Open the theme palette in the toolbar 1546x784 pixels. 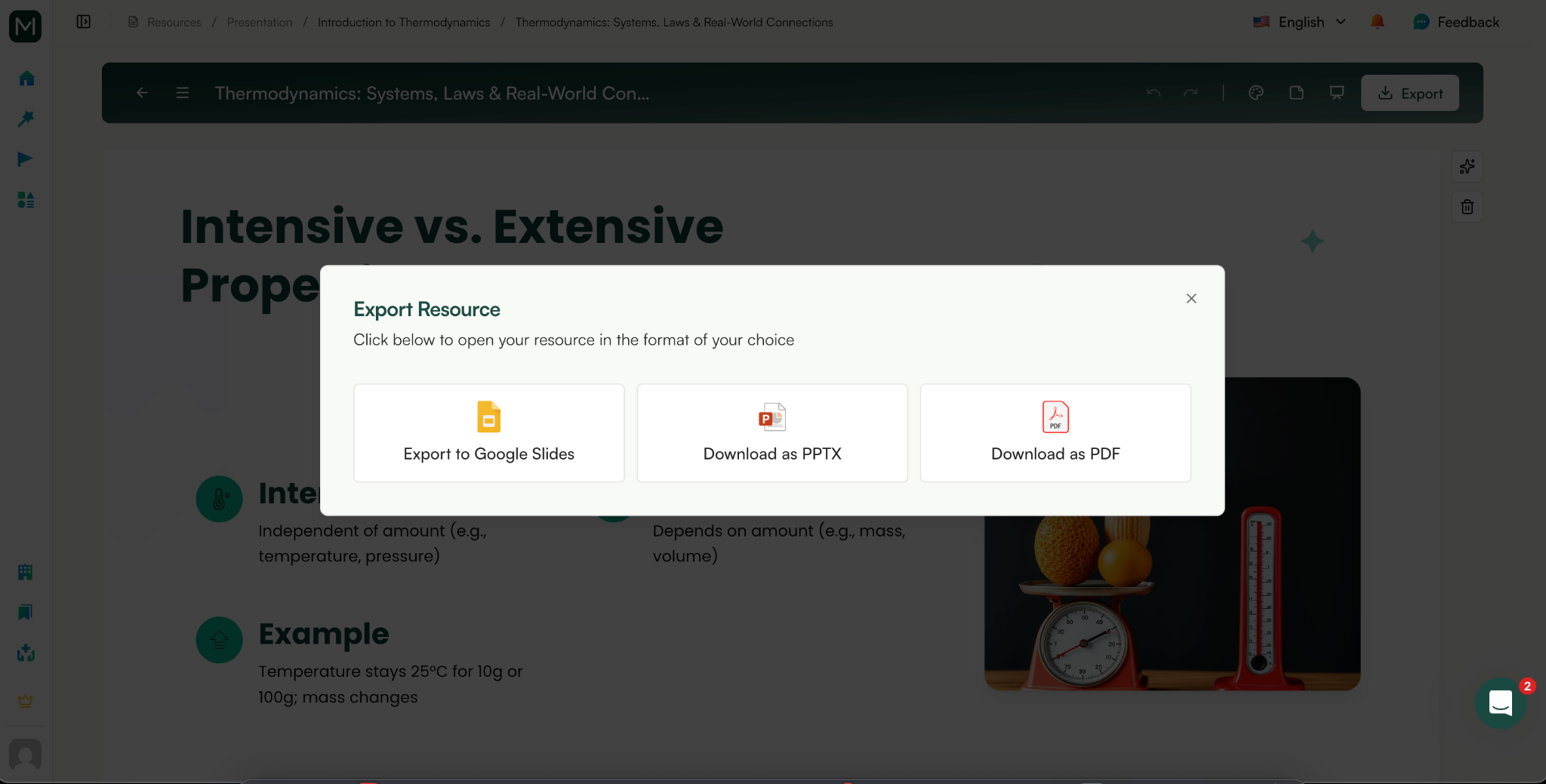coord(1257,93)
